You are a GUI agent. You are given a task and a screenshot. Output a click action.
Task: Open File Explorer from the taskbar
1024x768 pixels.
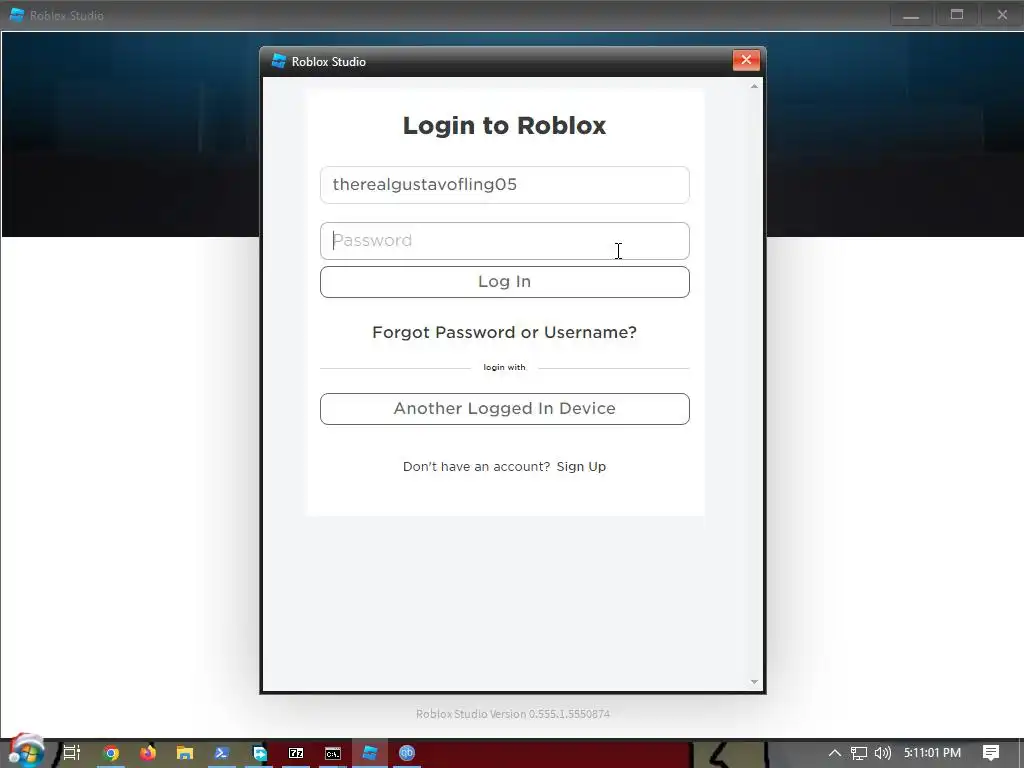185,753
